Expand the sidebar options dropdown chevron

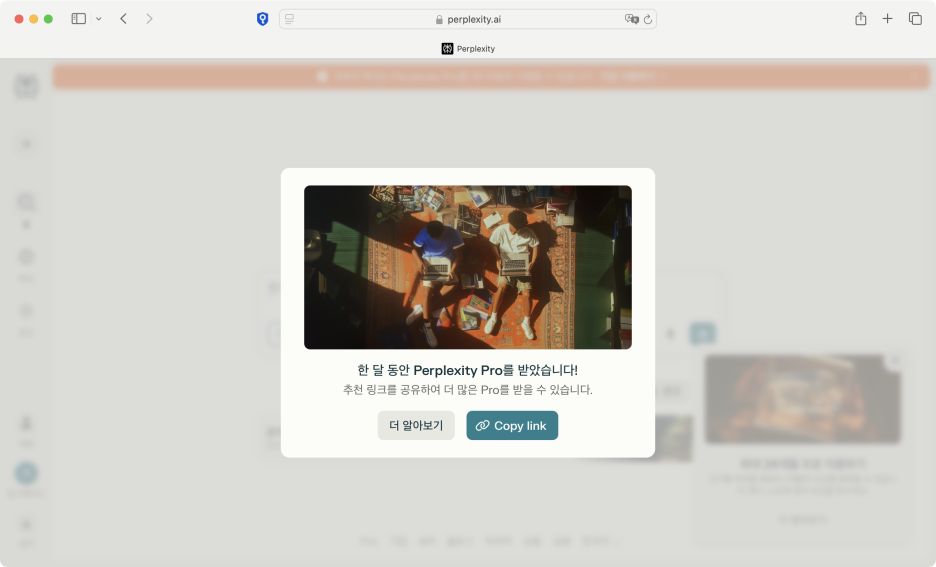98,19
